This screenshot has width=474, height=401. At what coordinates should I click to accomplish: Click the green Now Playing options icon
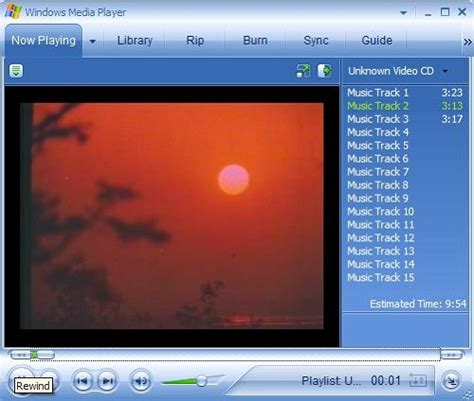click(x=16, y=71)
